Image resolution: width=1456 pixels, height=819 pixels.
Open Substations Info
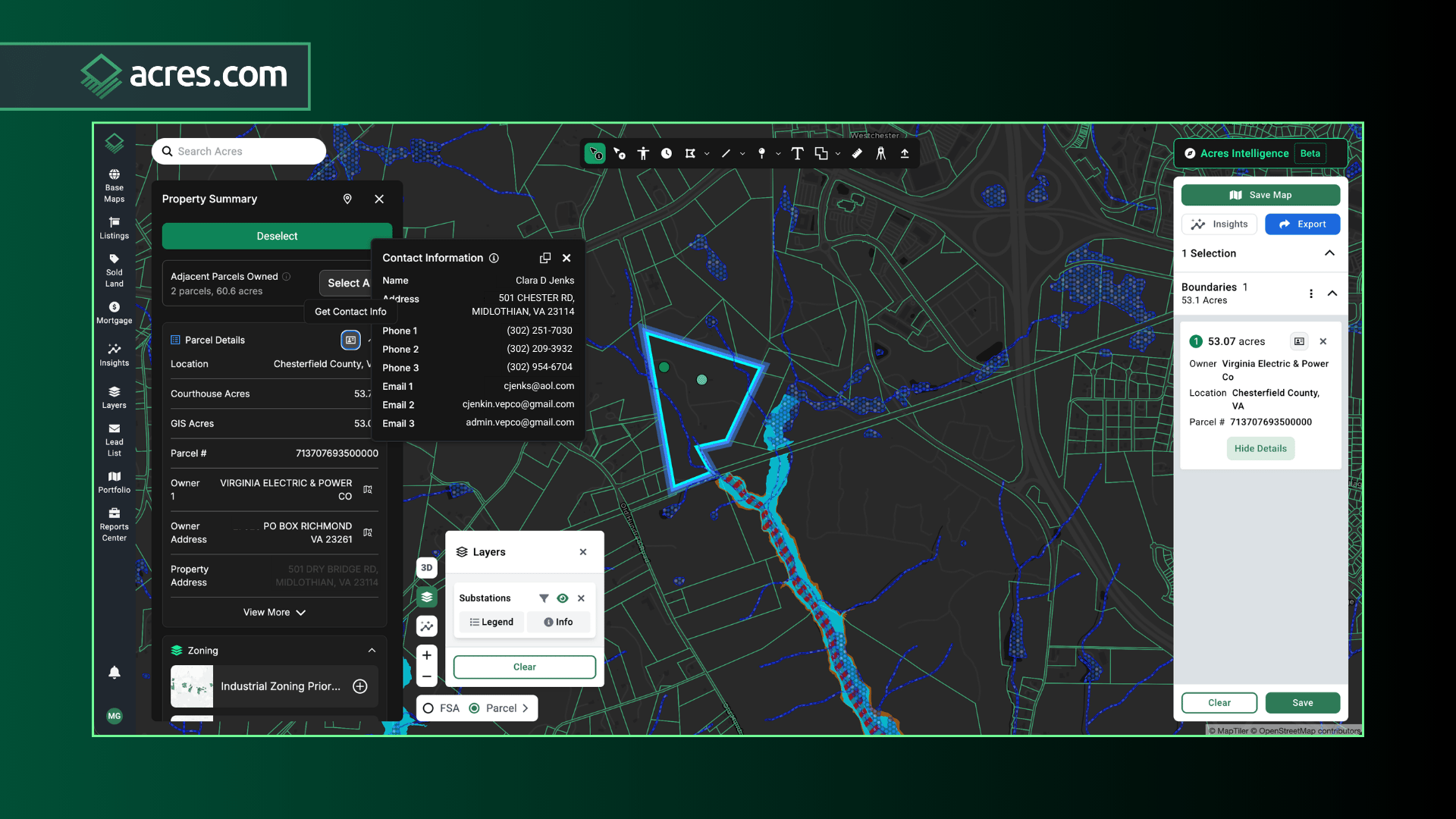coord(558,622)
